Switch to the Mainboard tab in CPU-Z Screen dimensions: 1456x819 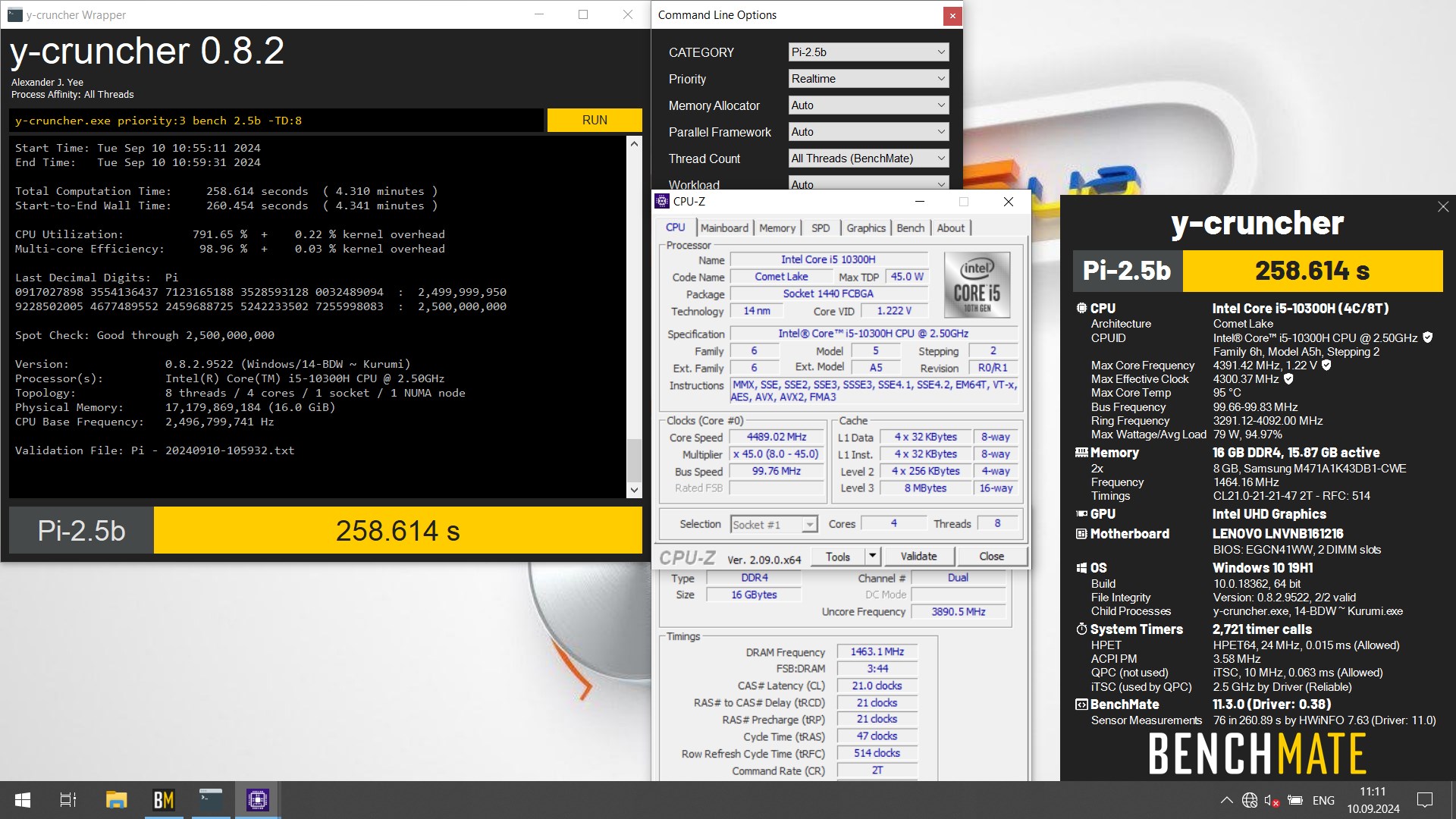724,228
